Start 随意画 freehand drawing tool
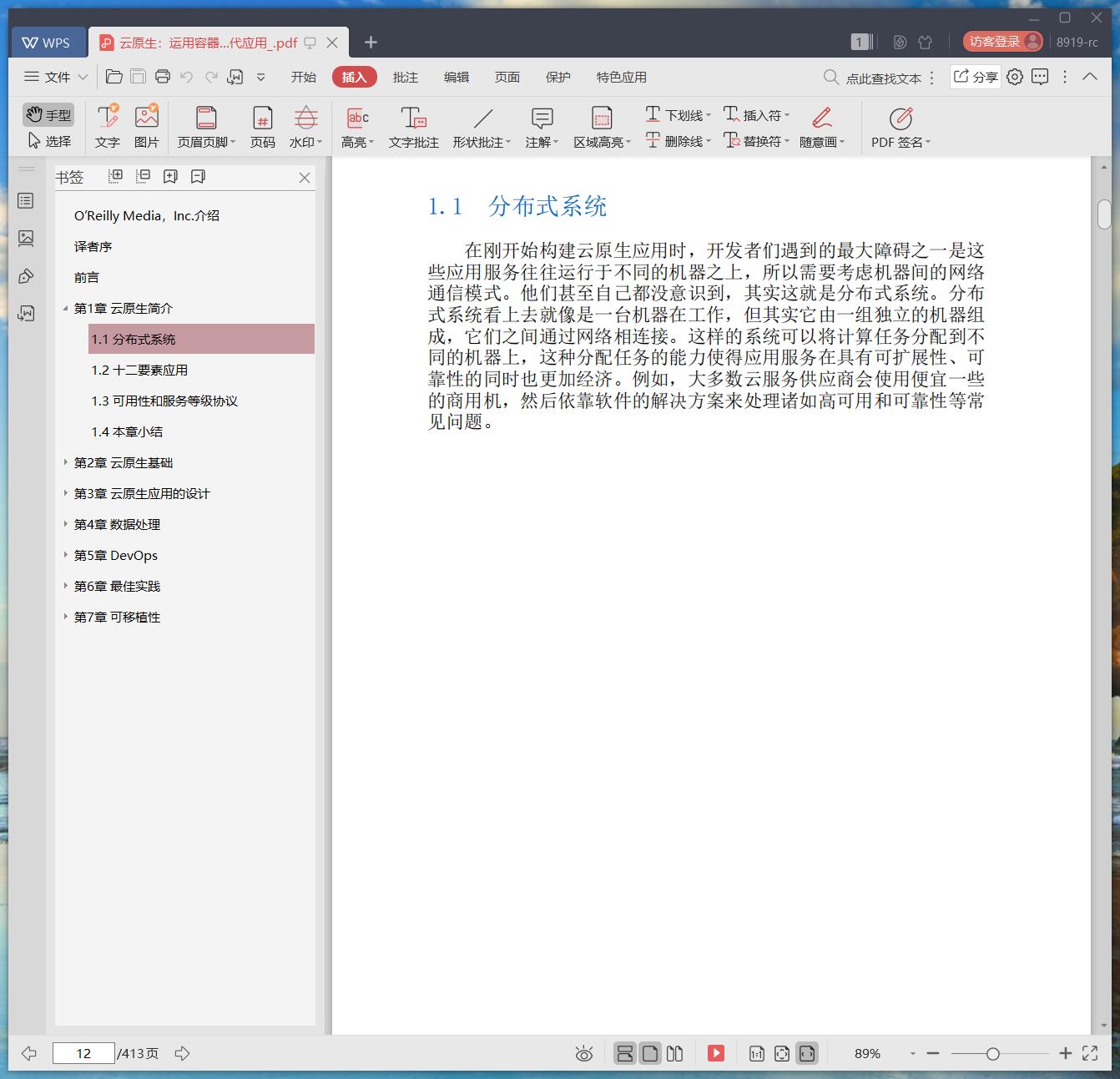This screenshot has width=1120, height=1079. coord(822,126)
